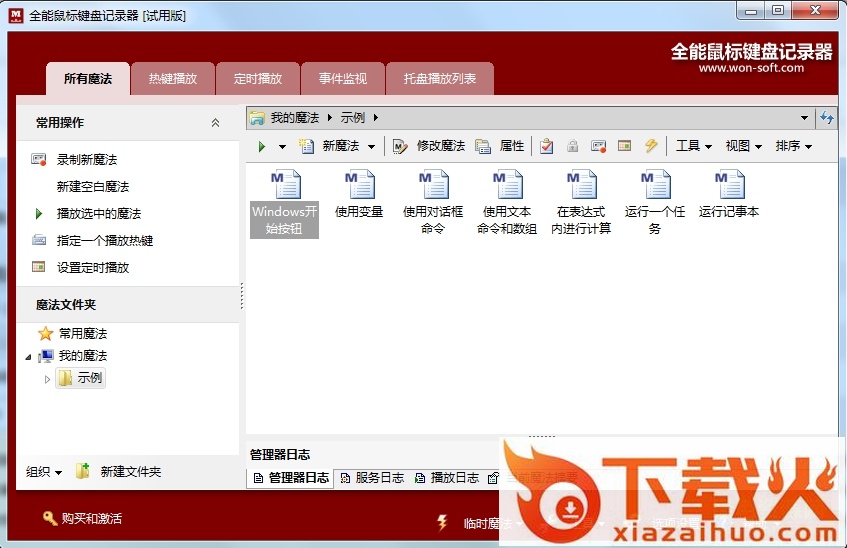The width and height of the screenshot is (847, 548).
Task: Select the 示例 folder in tree
Action: [80, 378]
